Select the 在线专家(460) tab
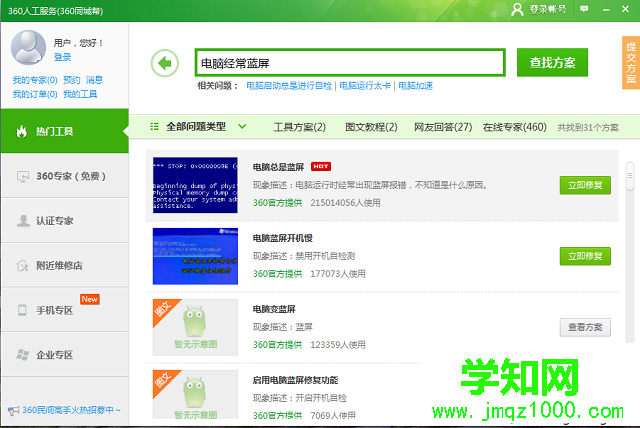This screenshot has width=640, height=428. [514, 127]
